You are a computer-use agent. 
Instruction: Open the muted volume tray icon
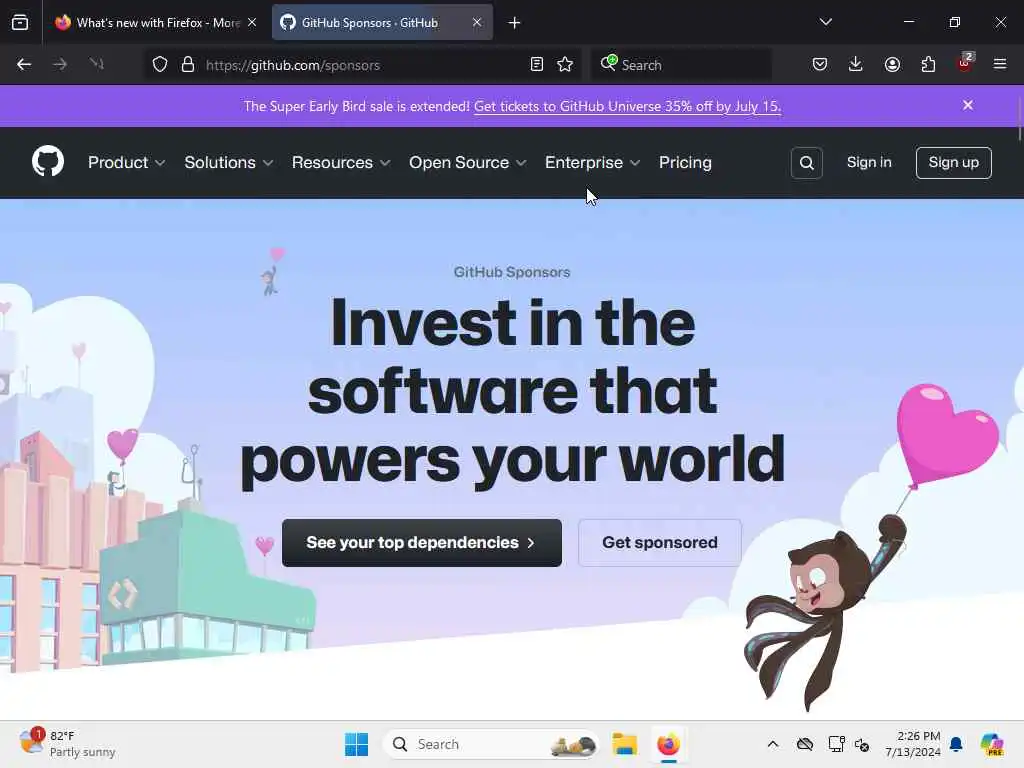[x=862, y=744]
